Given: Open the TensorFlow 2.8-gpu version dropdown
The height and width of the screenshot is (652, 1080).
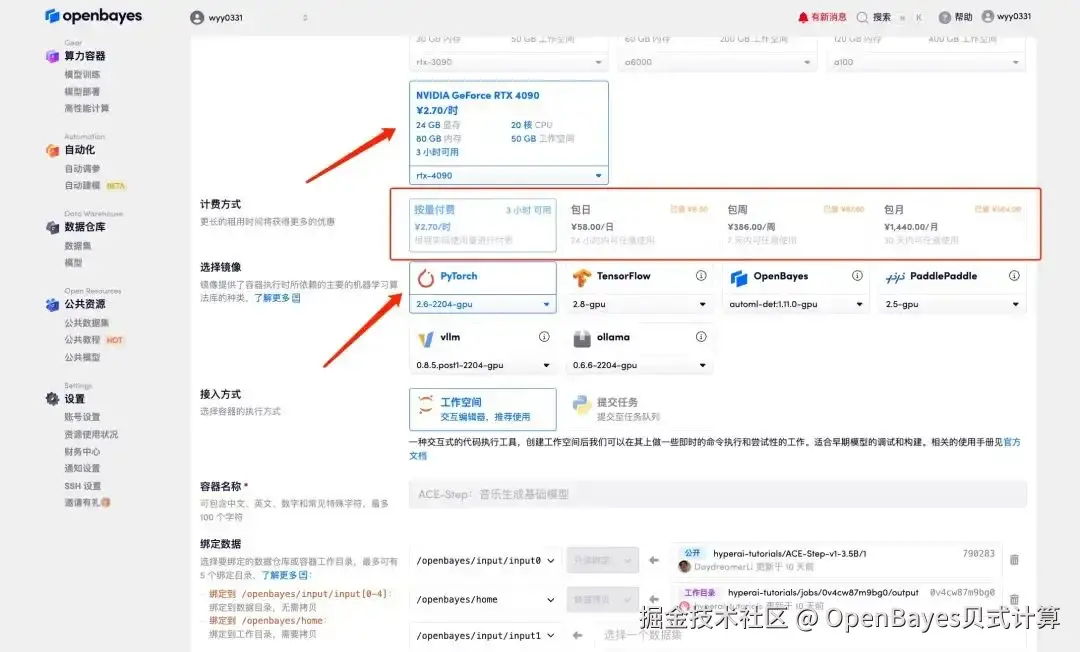Looking at the screenshot, I should coord(638,304).
